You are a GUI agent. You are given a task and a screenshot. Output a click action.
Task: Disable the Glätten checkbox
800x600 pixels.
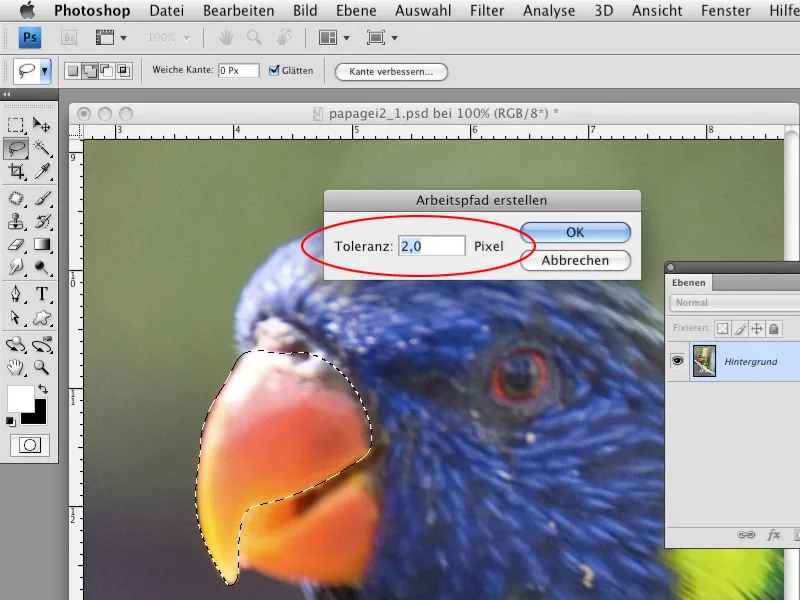[x=274, y=70]
